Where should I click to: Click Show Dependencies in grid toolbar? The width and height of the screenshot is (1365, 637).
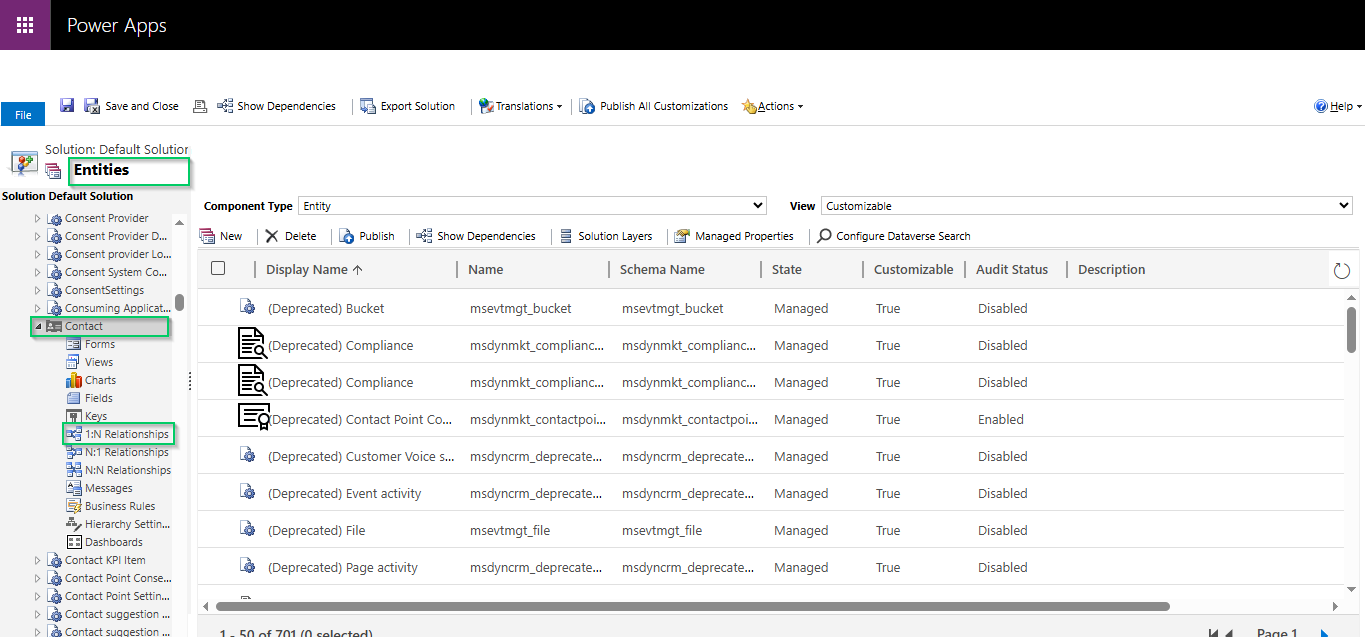coord(476,236)
